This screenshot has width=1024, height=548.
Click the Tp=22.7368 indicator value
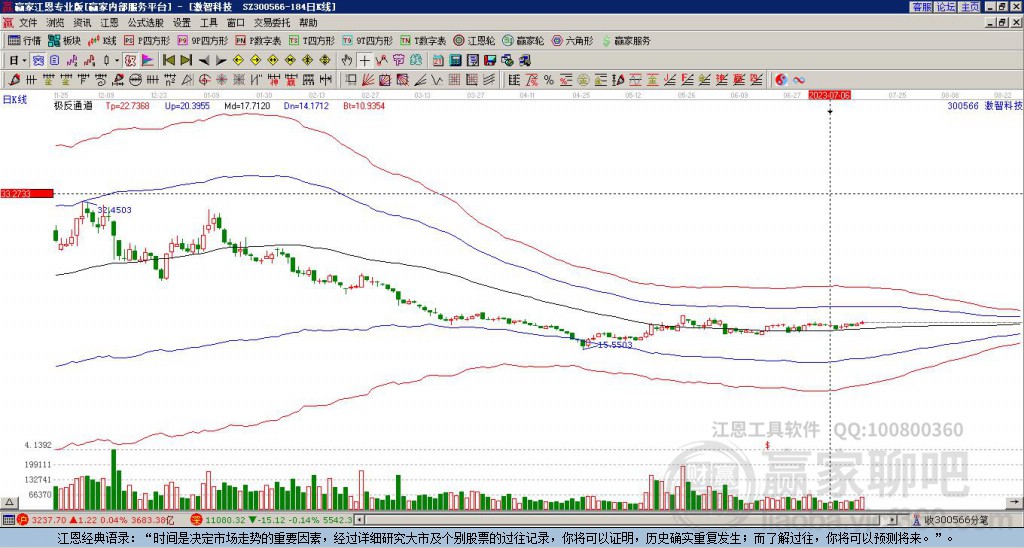127,105
